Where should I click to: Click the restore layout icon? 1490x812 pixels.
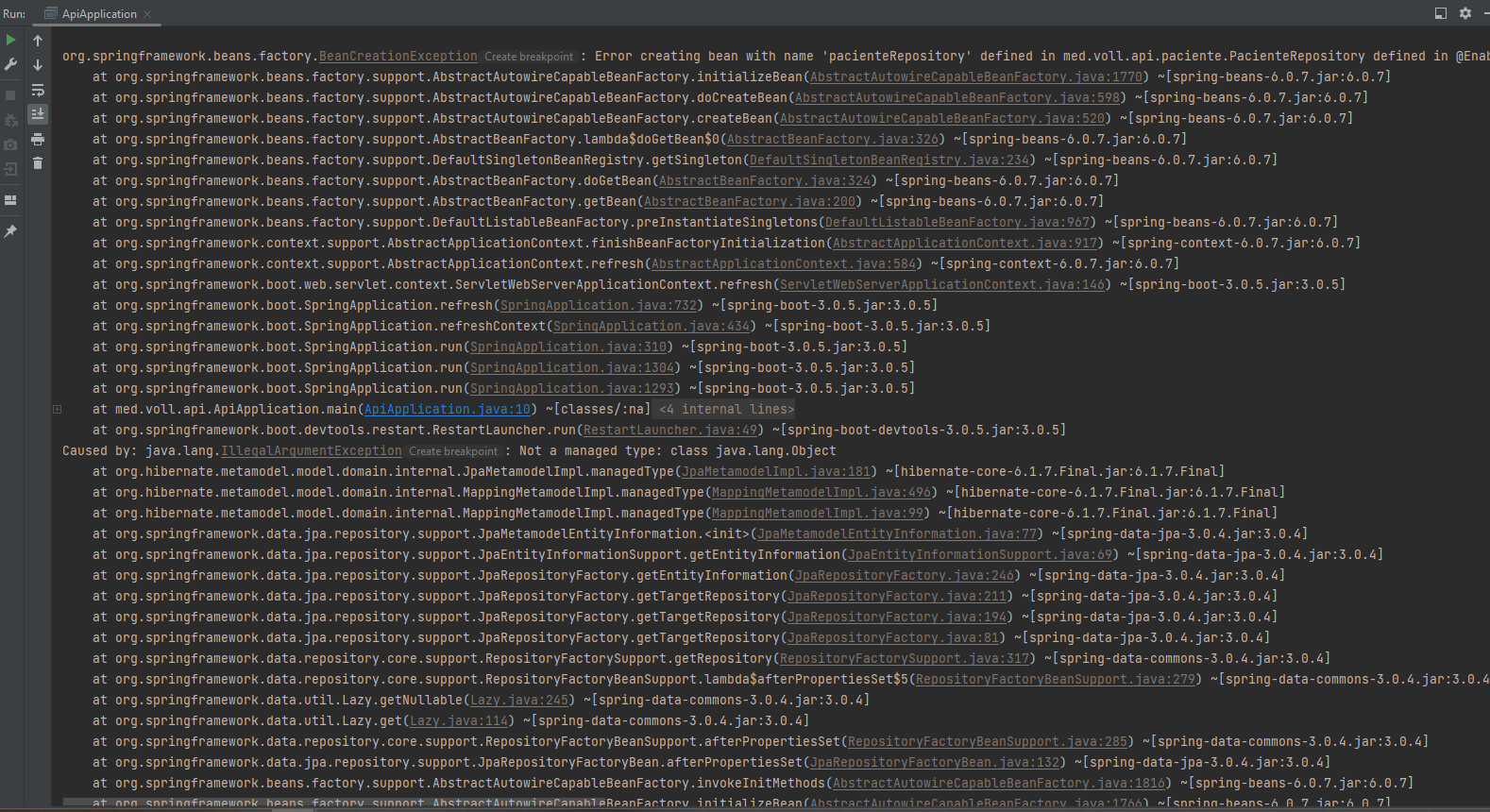tap(11, 200)
